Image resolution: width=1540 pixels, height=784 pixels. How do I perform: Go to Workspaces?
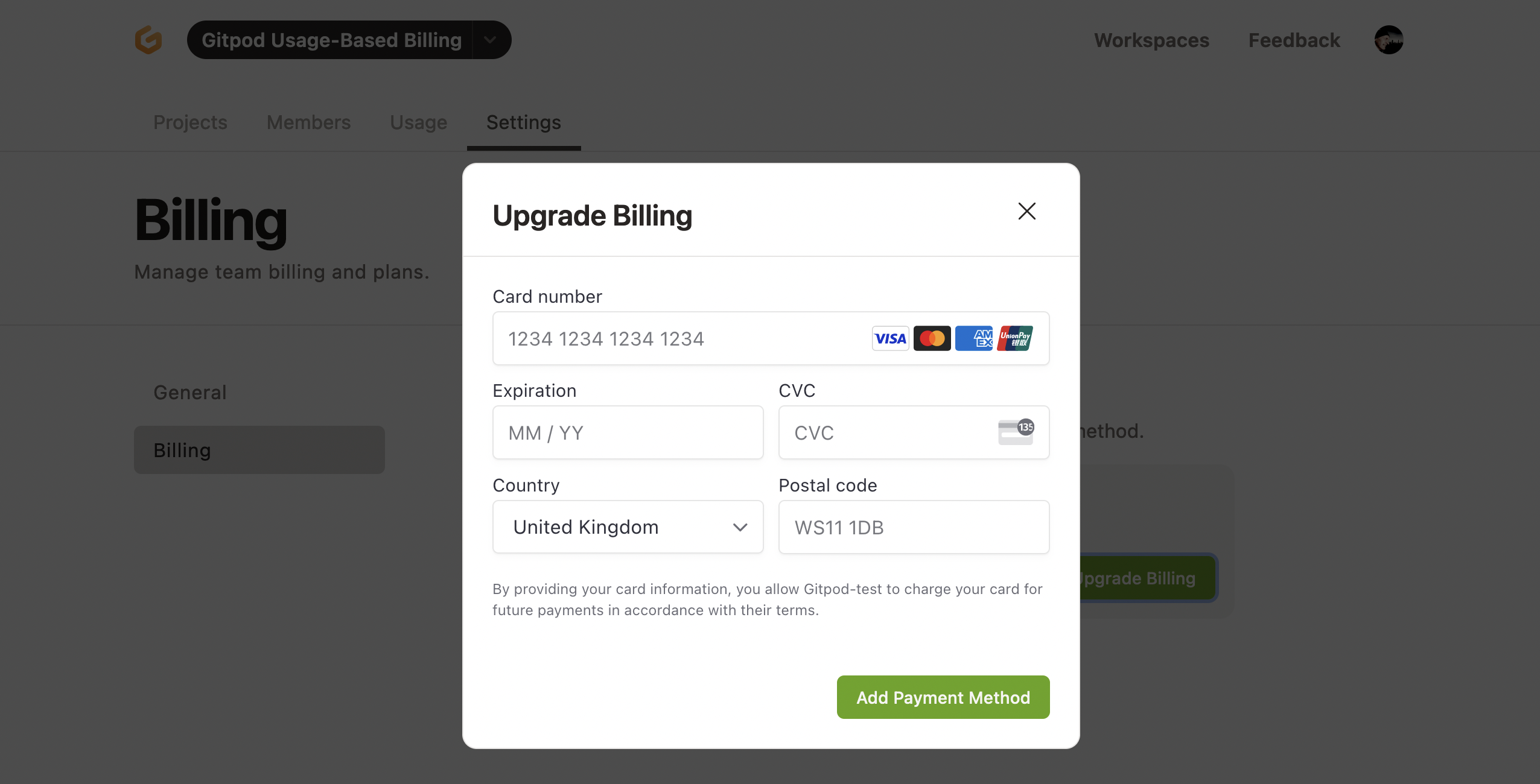(1151, 40)
